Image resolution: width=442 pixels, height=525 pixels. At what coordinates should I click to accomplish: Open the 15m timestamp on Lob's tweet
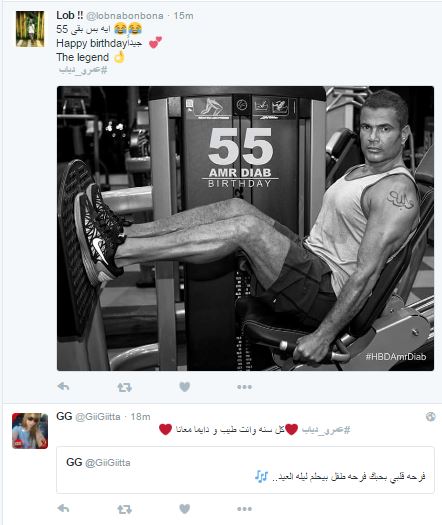[x=183, y=16]
